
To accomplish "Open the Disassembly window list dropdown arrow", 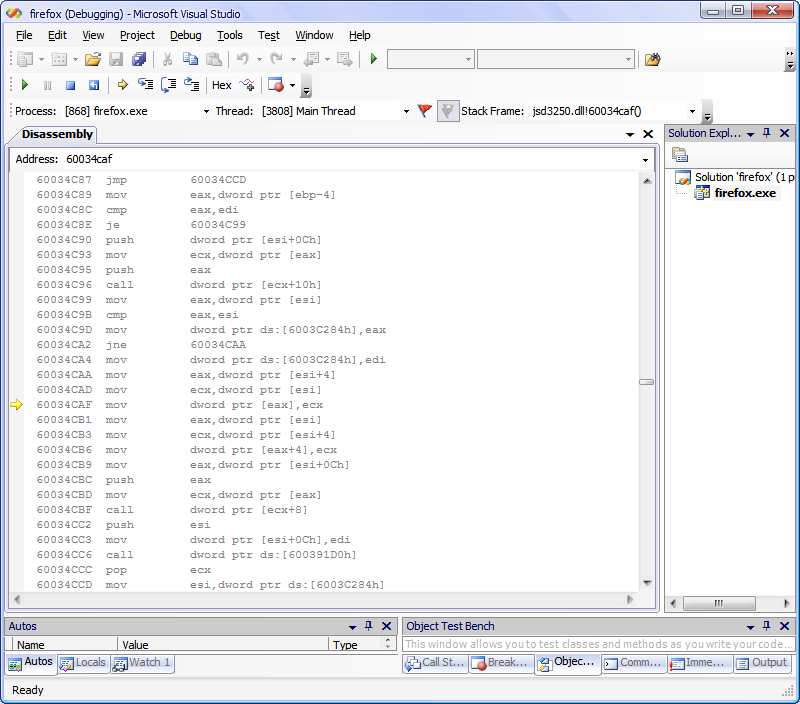I will pos(630,134).
